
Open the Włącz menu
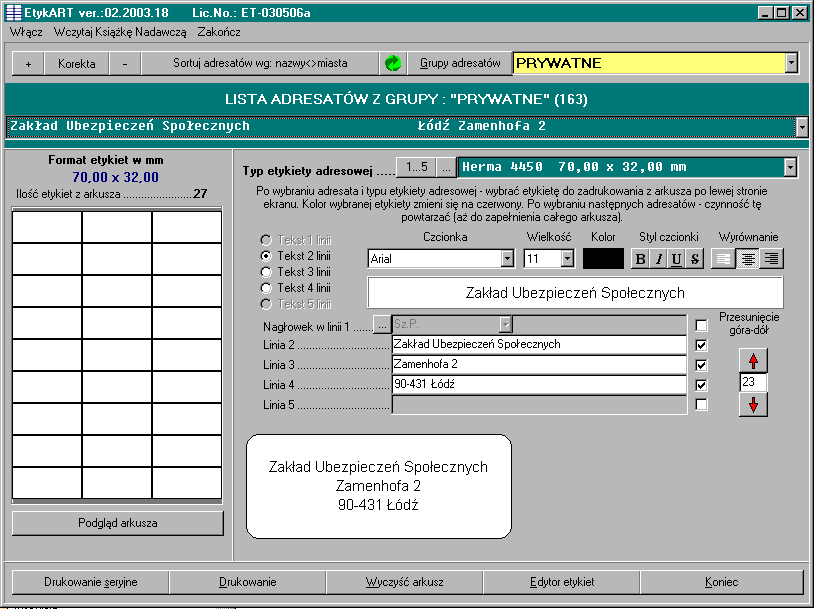click(26, 32)
